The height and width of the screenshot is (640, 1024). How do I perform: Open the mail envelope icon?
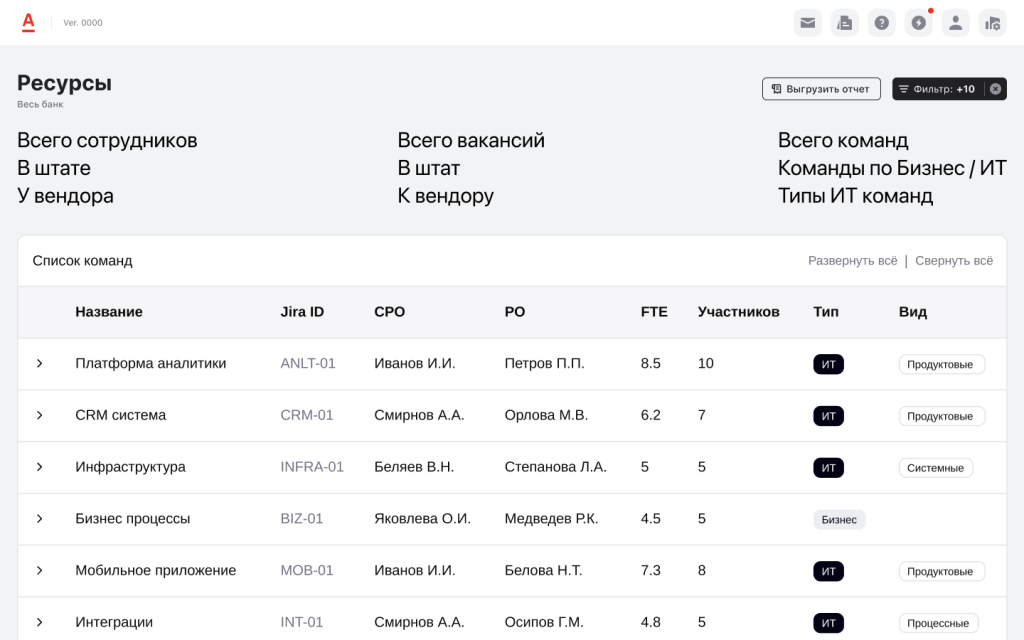(807, 23)
